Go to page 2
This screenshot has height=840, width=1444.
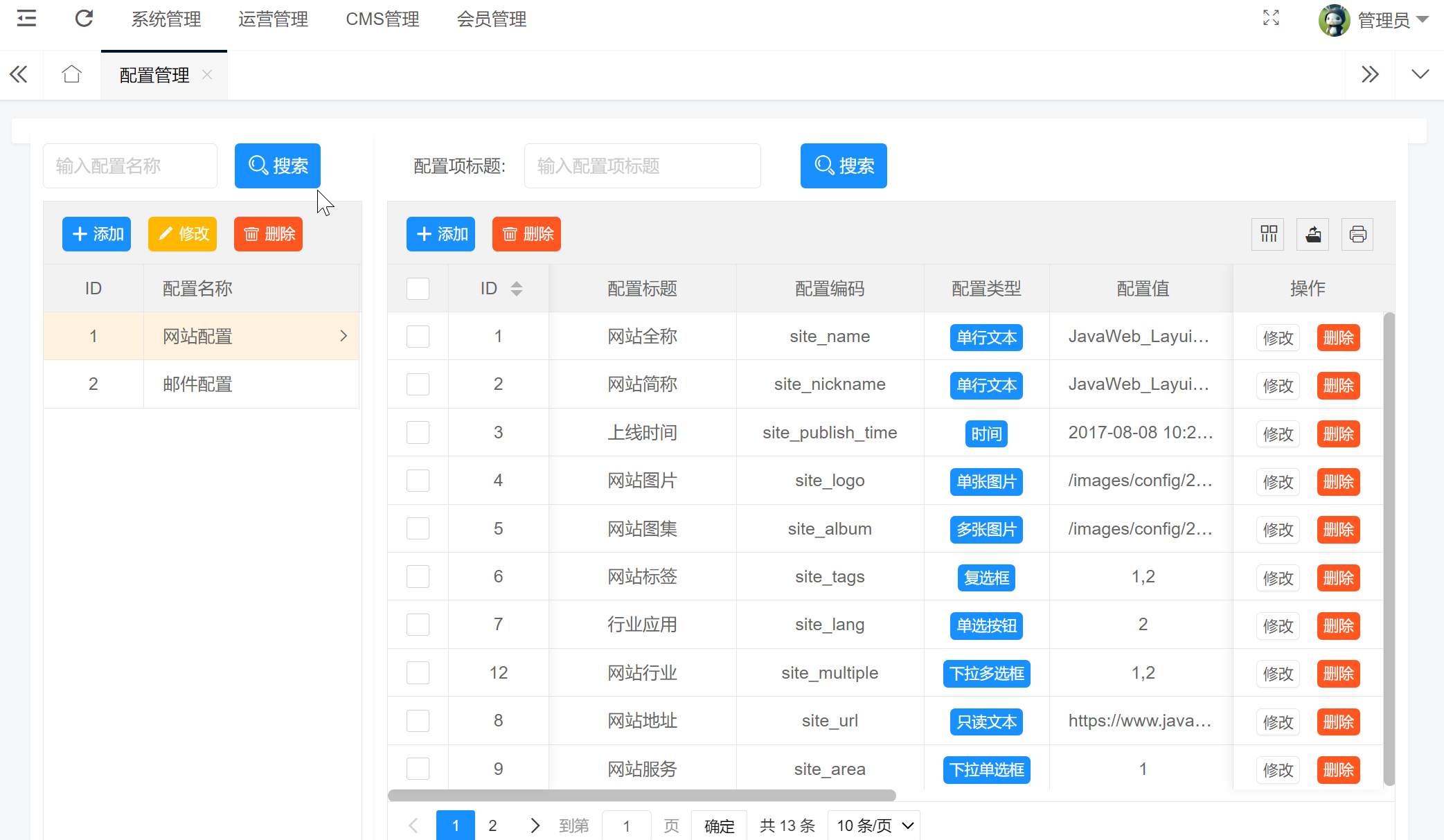(x=492, y=825)
